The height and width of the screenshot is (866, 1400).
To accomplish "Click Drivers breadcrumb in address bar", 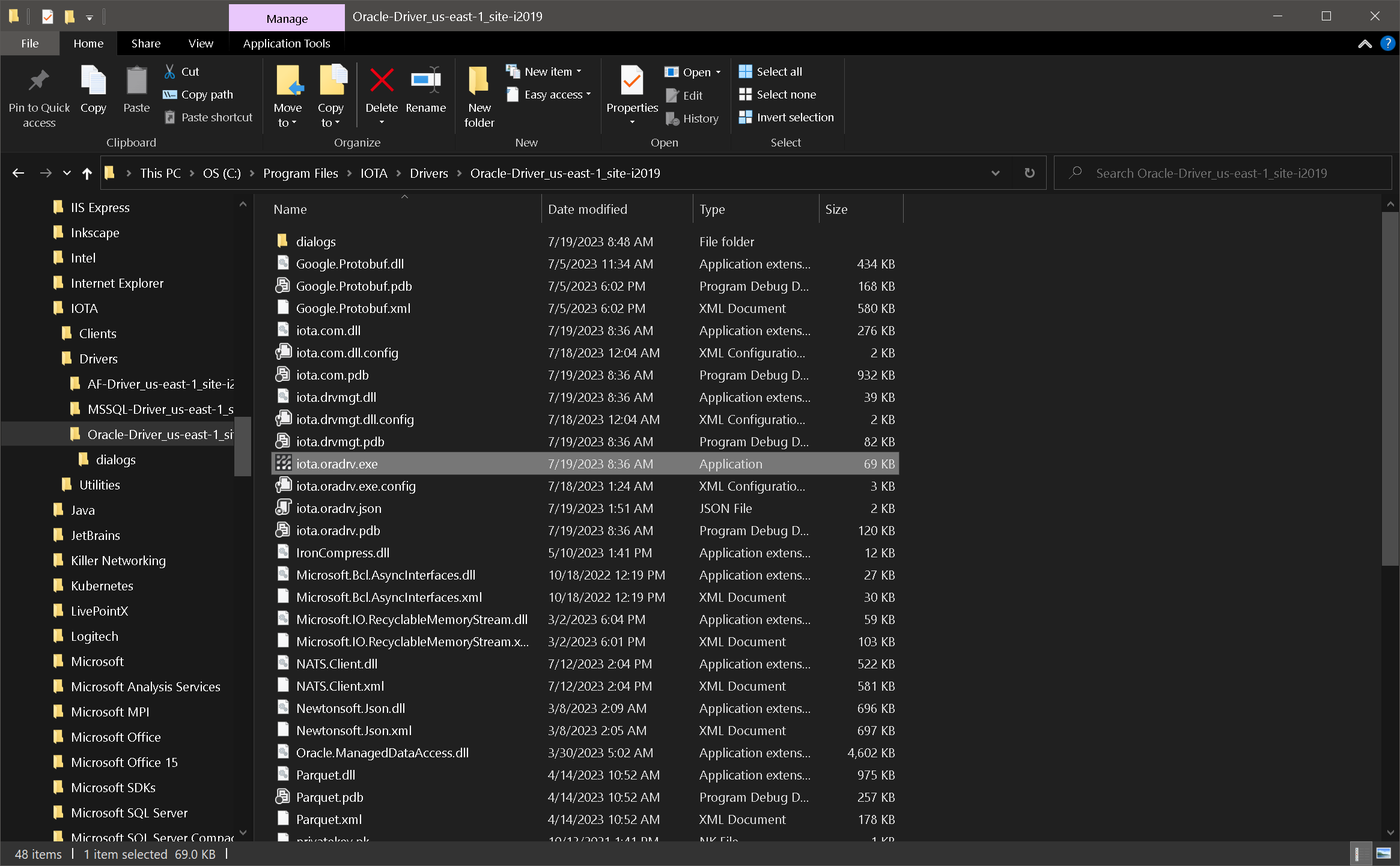I will point(428,173).
